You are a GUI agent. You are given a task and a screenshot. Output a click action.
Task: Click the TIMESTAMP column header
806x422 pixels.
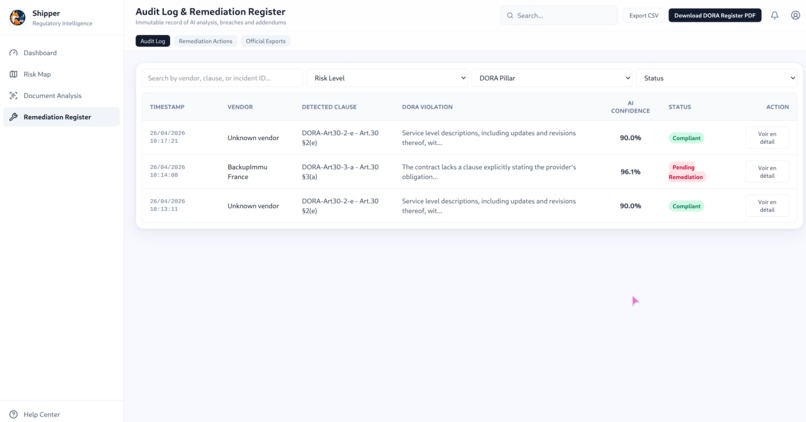tap(167, 107)
